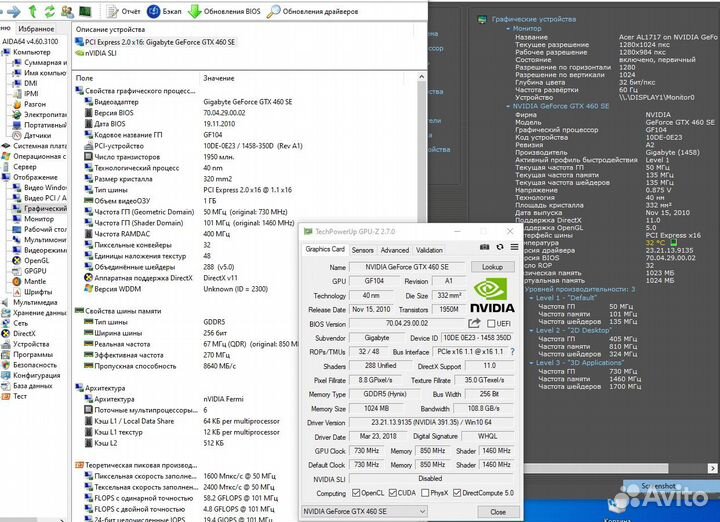Screen dimensions: 720x522
Task: Switch to the Validation tab in GPU-Z
Action: (x=429, y=250)
